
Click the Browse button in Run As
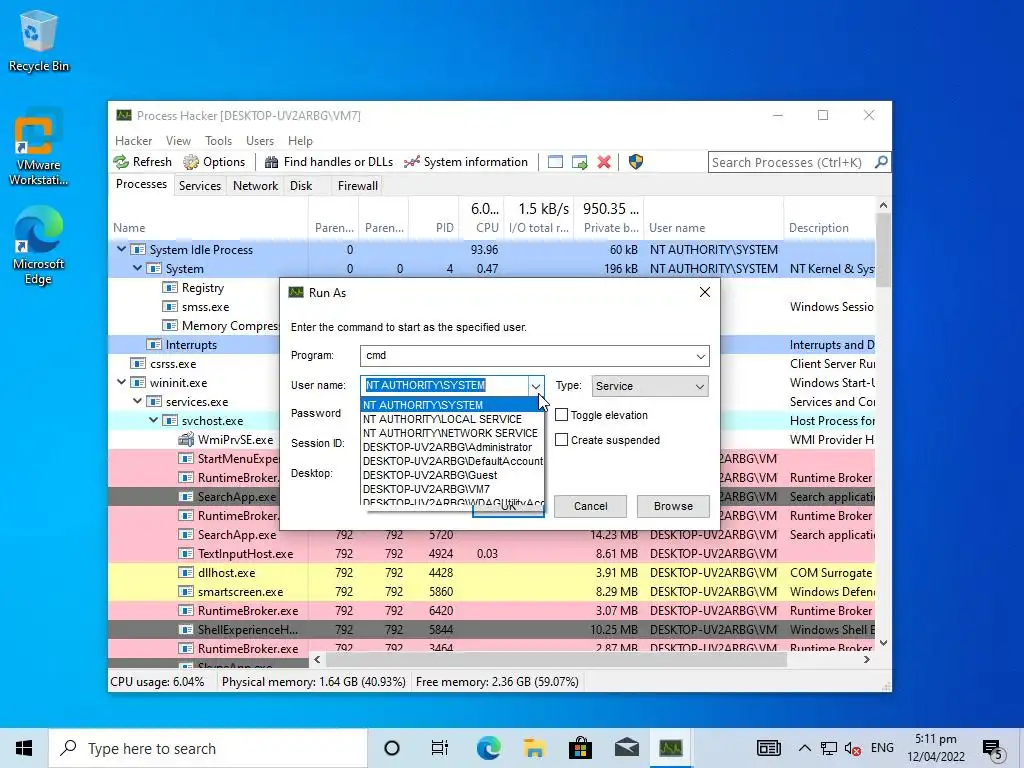(x=673, y=506)
